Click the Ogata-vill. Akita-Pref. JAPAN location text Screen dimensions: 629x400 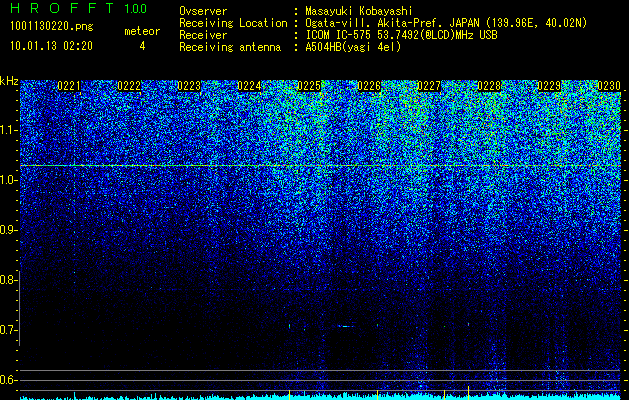coord(446,23)
